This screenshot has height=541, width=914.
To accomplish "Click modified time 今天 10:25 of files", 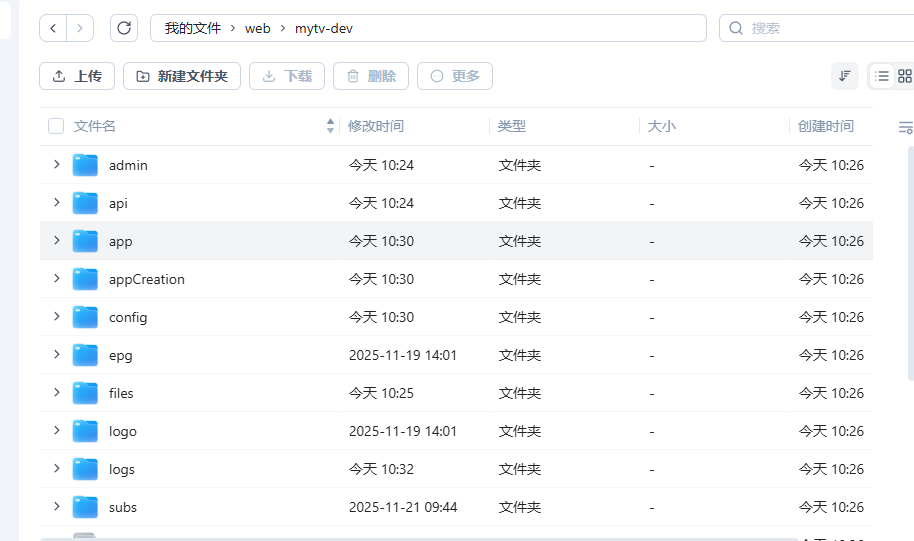I will (x=381, y=393).
